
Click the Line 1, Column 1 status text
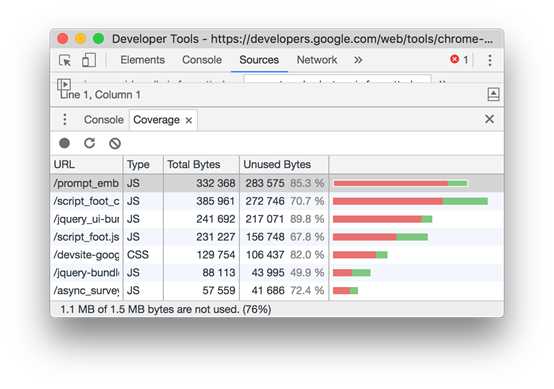pos(100,95)
